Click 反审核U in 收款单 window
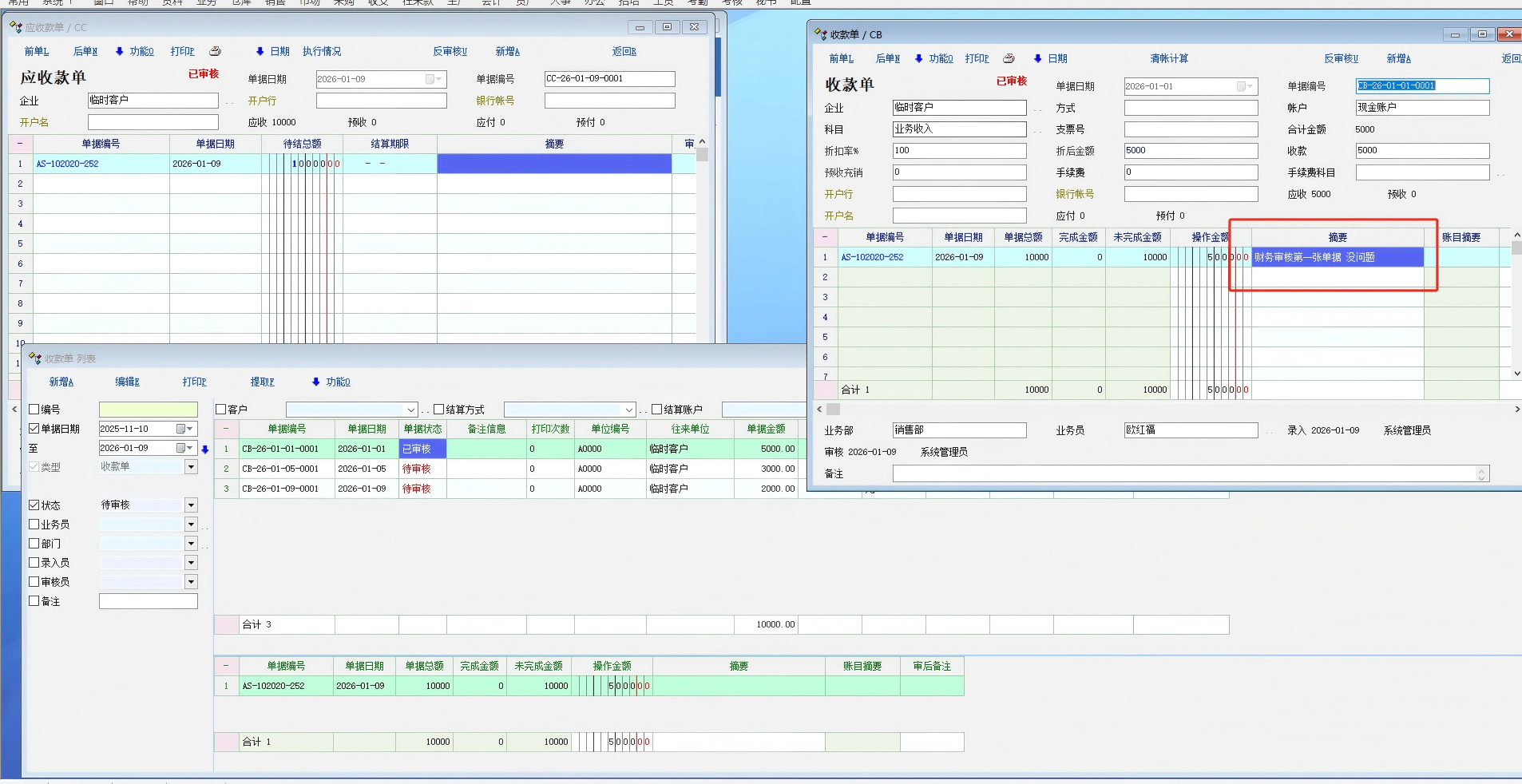The width and height of the screenshot is (1522, 784). (x=1341, y=58)
